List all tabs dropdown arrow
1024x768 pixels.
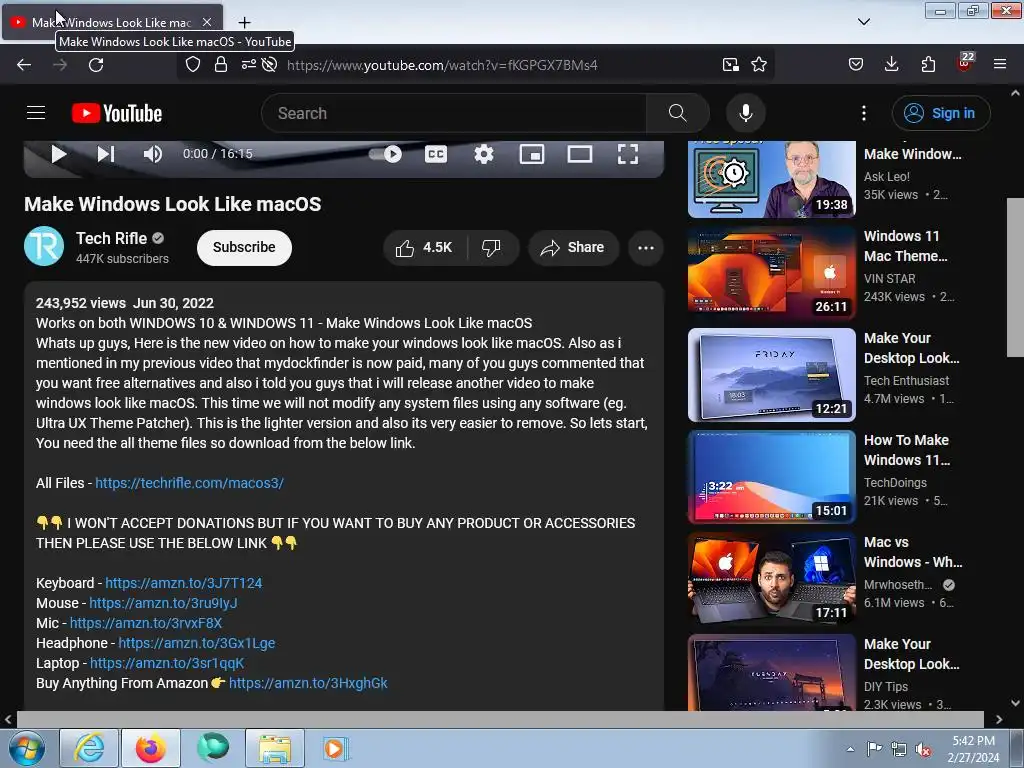point(864,22)
